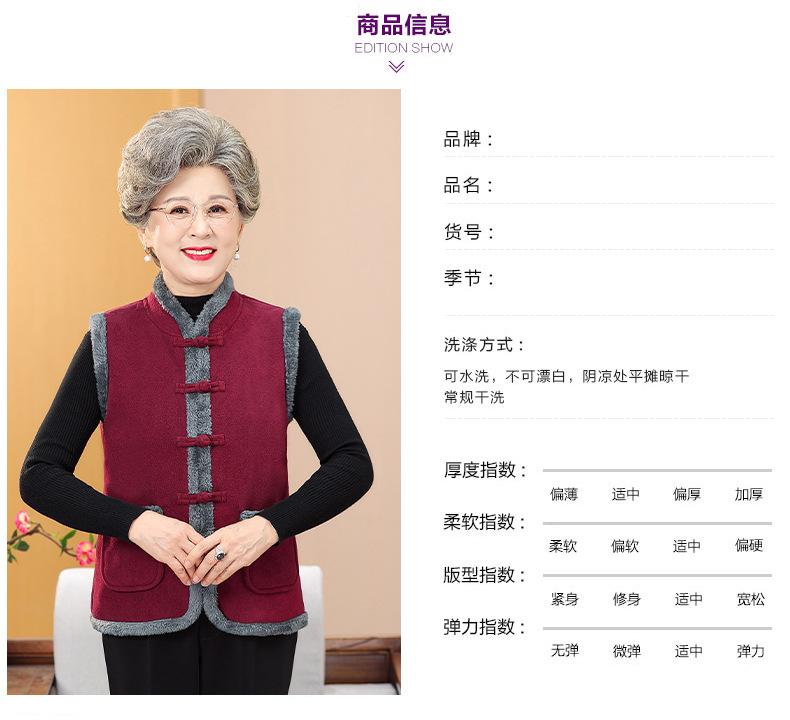
Task: Choose 柔软 on softness index
Action: tap(563, 546)
